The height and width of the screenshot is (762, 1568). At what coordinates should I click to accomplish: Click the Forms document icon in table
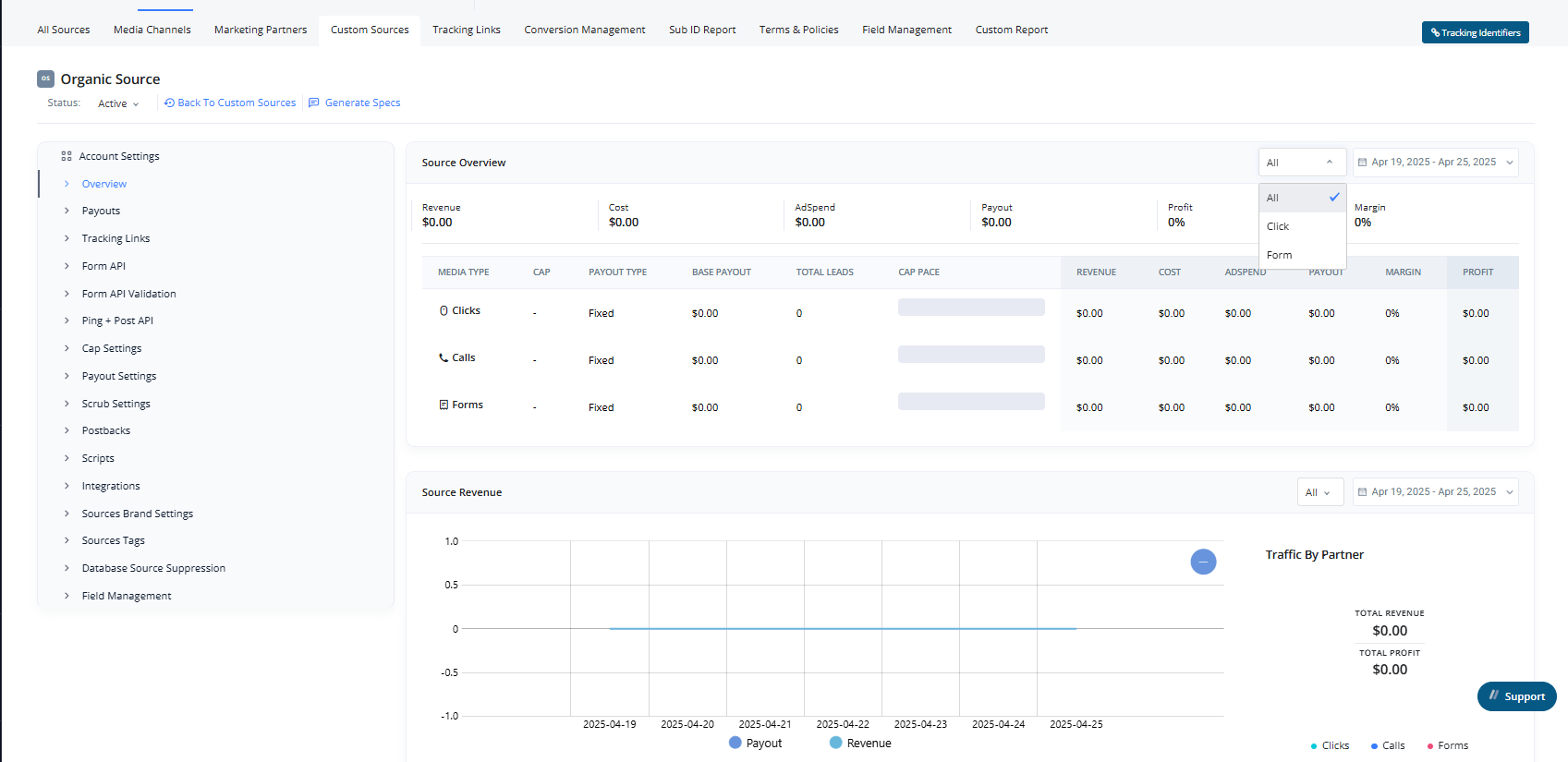444,405
